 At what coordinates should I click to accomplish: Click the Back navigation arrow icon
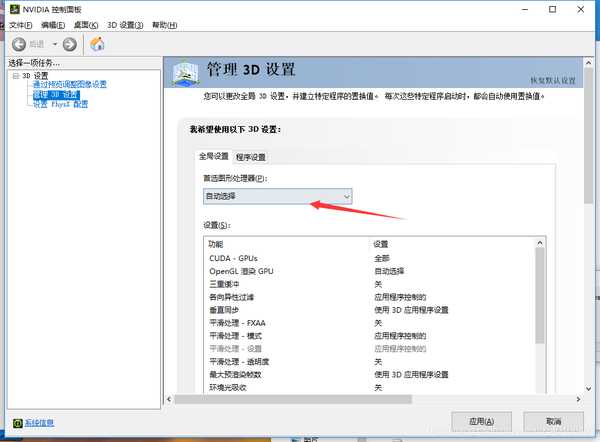[x=19, y=44]
